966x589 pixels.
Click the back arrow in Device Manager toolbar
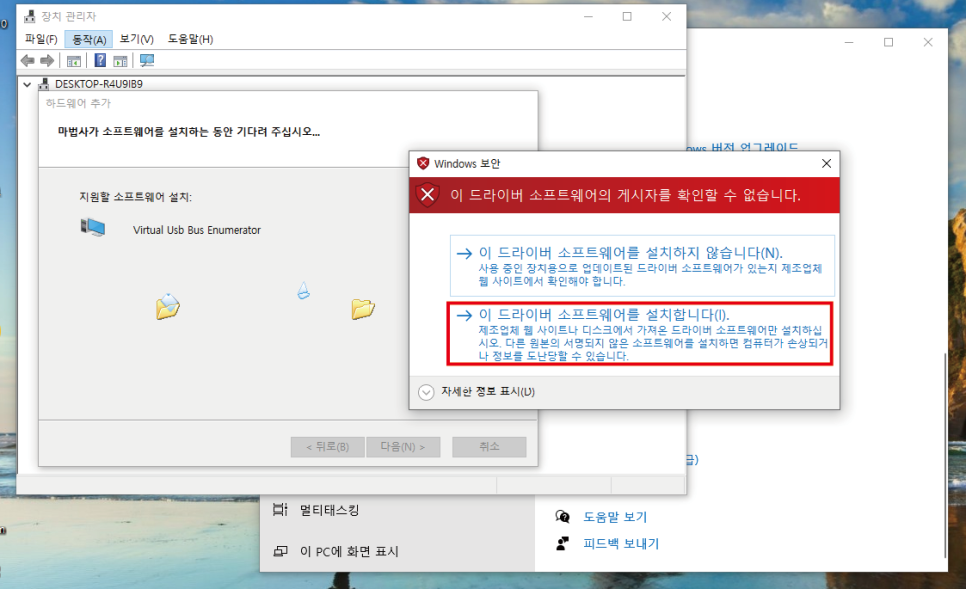tap(27, 60)
